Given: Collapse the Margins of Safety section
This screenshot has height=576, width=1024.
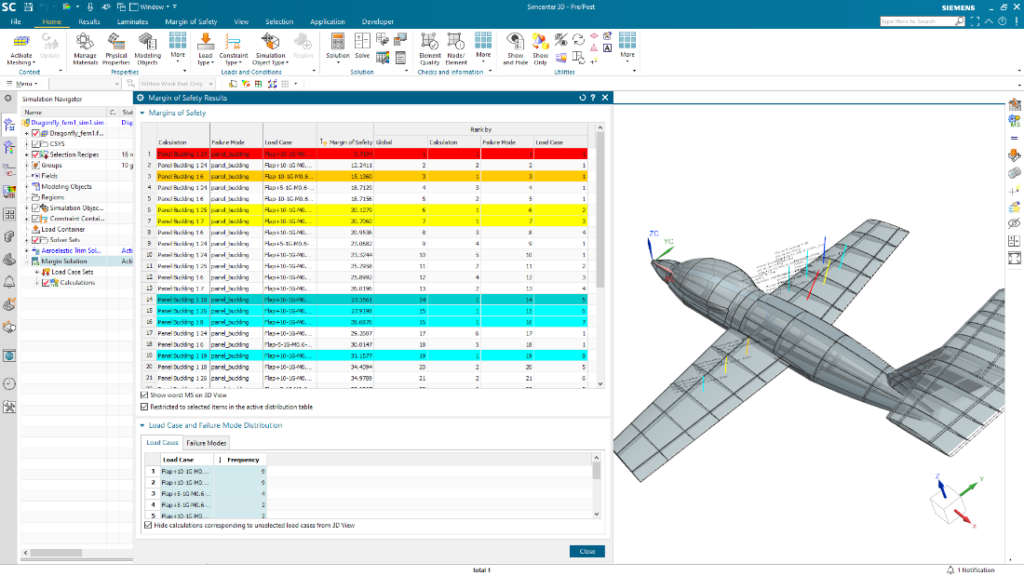Looking at the screenshot, I should [x=142, y=113].
